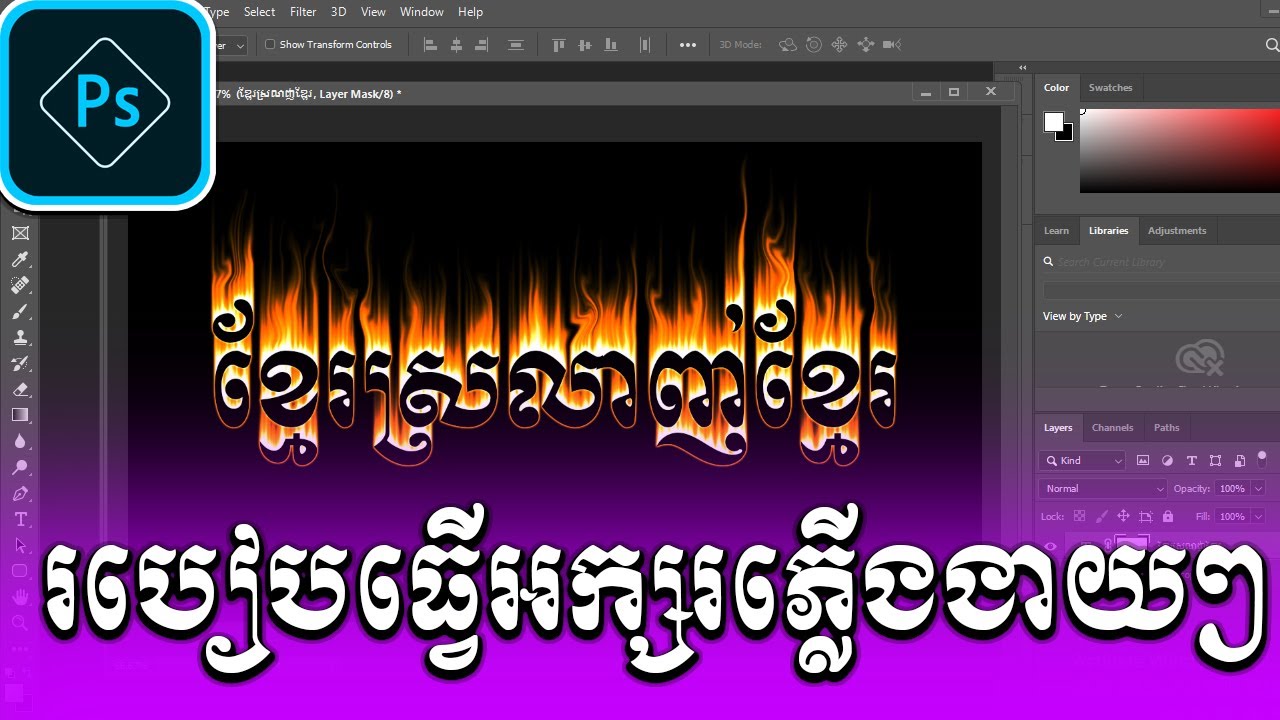Switch to the Swatches tab
The image size is (1280, 720).
click(x=1110, y=87)
